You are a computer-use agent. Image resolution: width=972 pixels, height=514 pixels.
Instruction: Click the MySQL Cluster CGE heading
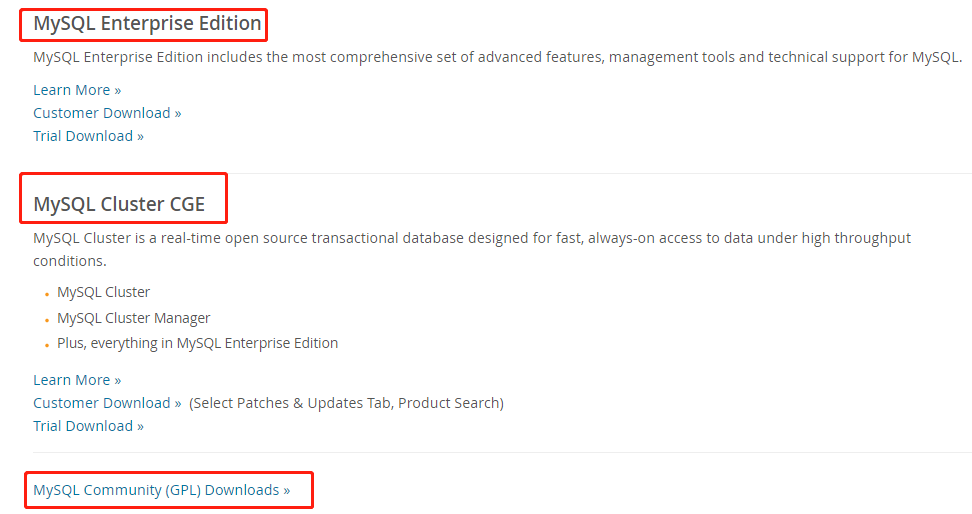(119, 205)
